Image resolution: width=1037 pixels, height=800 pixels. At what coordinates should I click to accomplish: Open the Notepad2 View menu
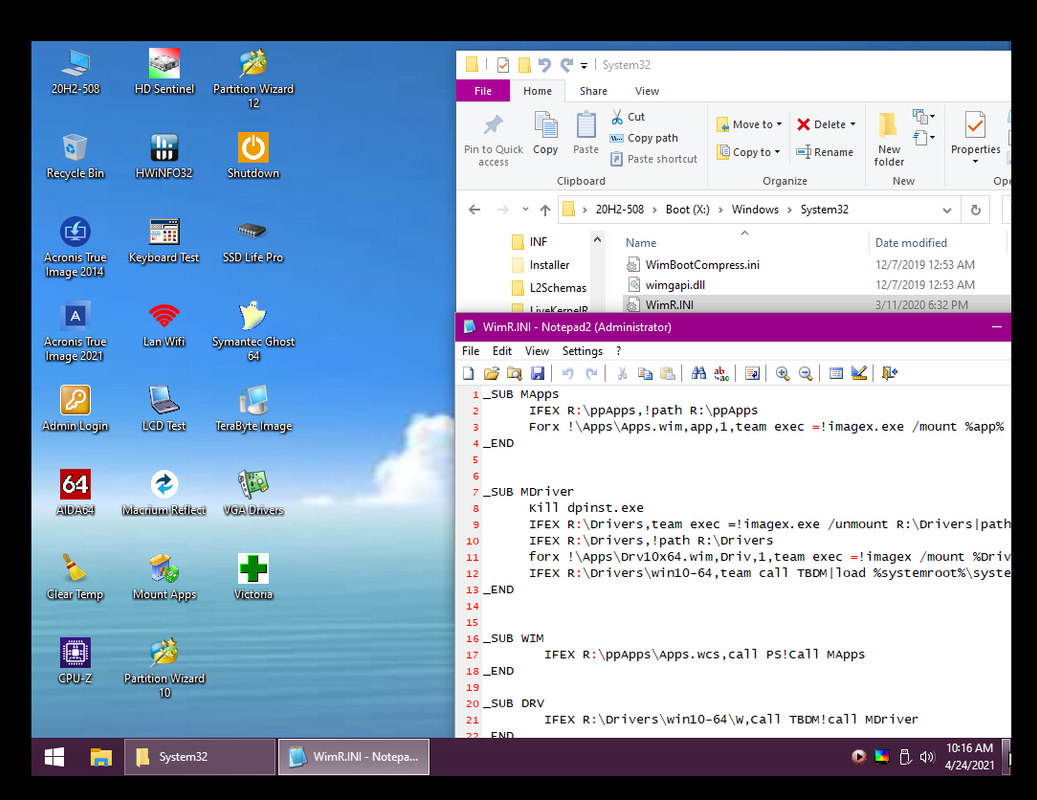pos(537,351)
